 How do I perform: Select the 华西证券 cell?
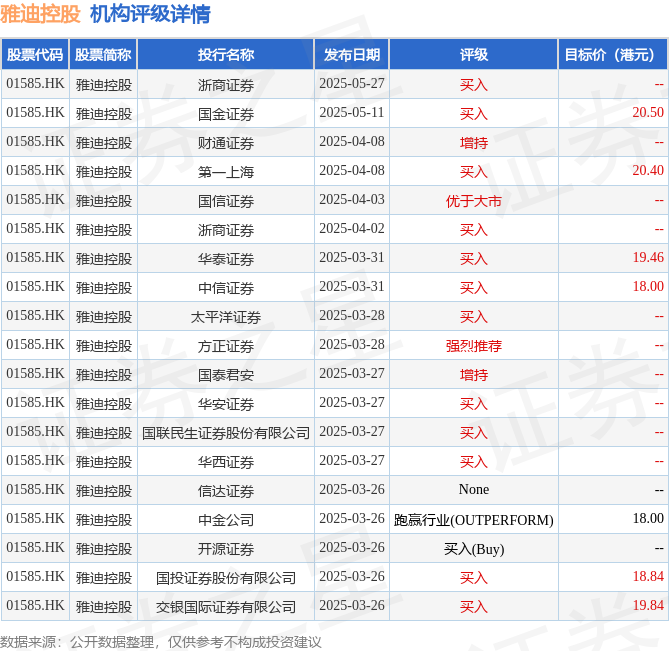point(226,462)
